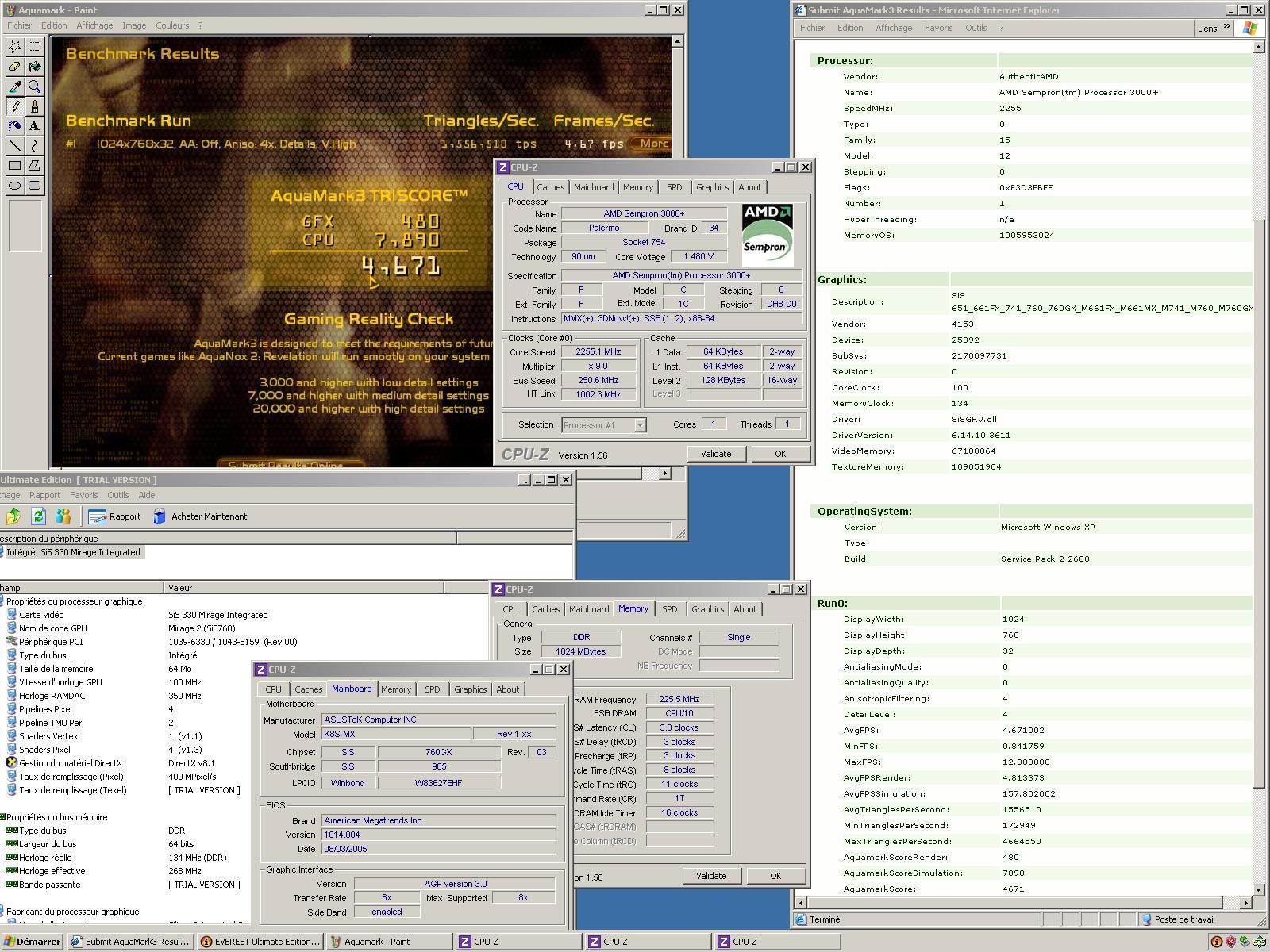Click the More button in benchmark results
This screenshot has width=1270, height=952.
click(x=652, y=144)
